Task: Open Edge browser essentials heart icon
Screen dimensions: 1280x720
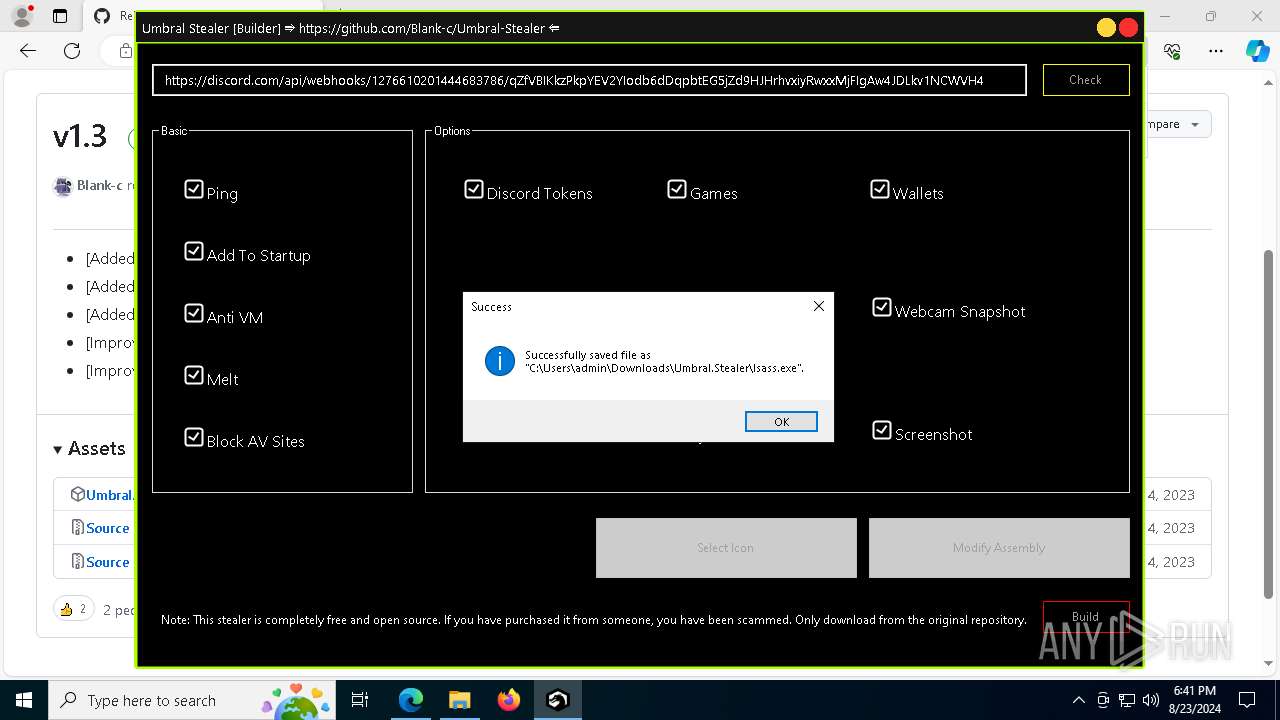Action: click(1172, 51)
